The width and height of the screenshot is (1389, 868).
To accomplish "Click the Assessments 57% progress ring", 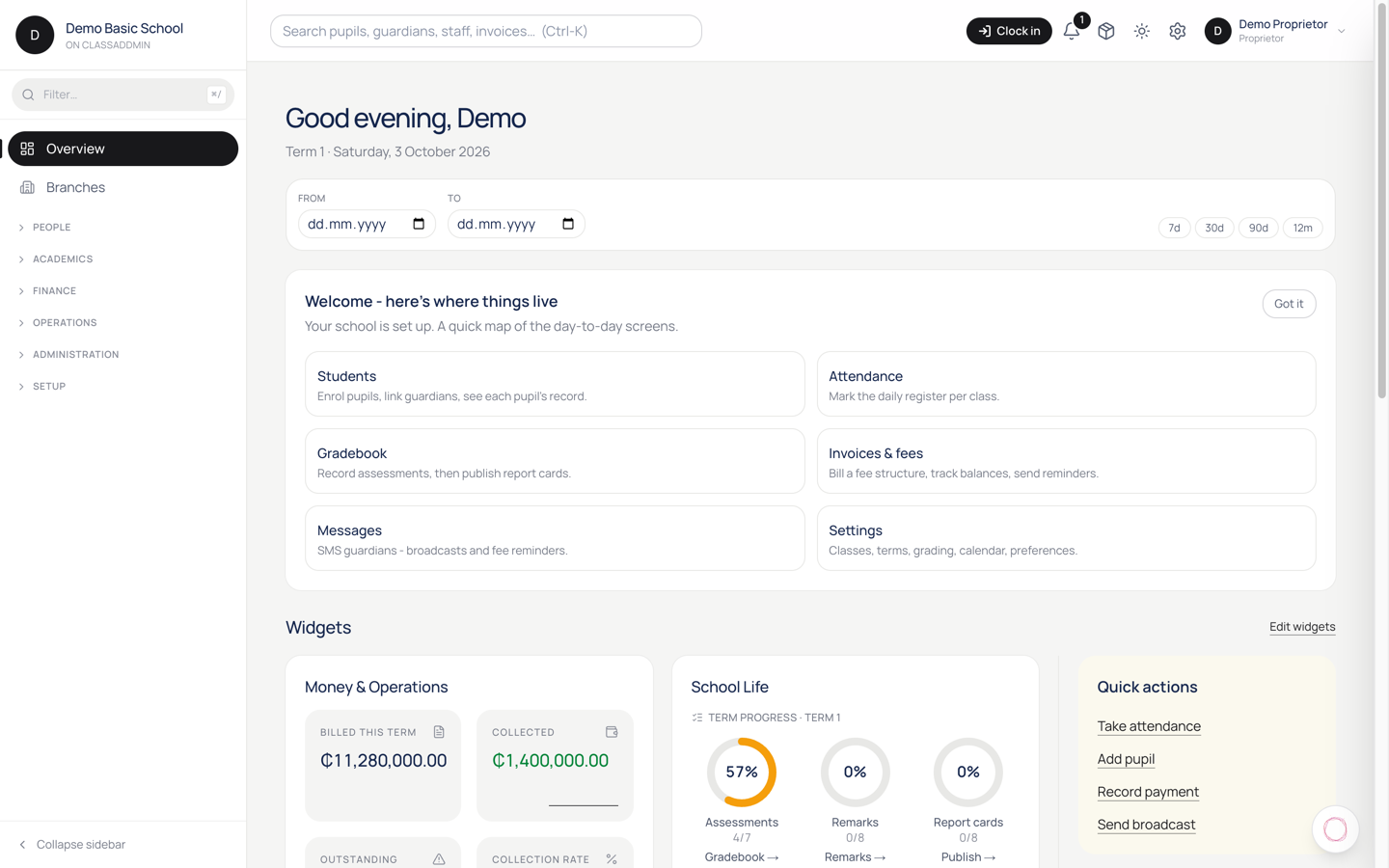I will (x=742, y=773).
